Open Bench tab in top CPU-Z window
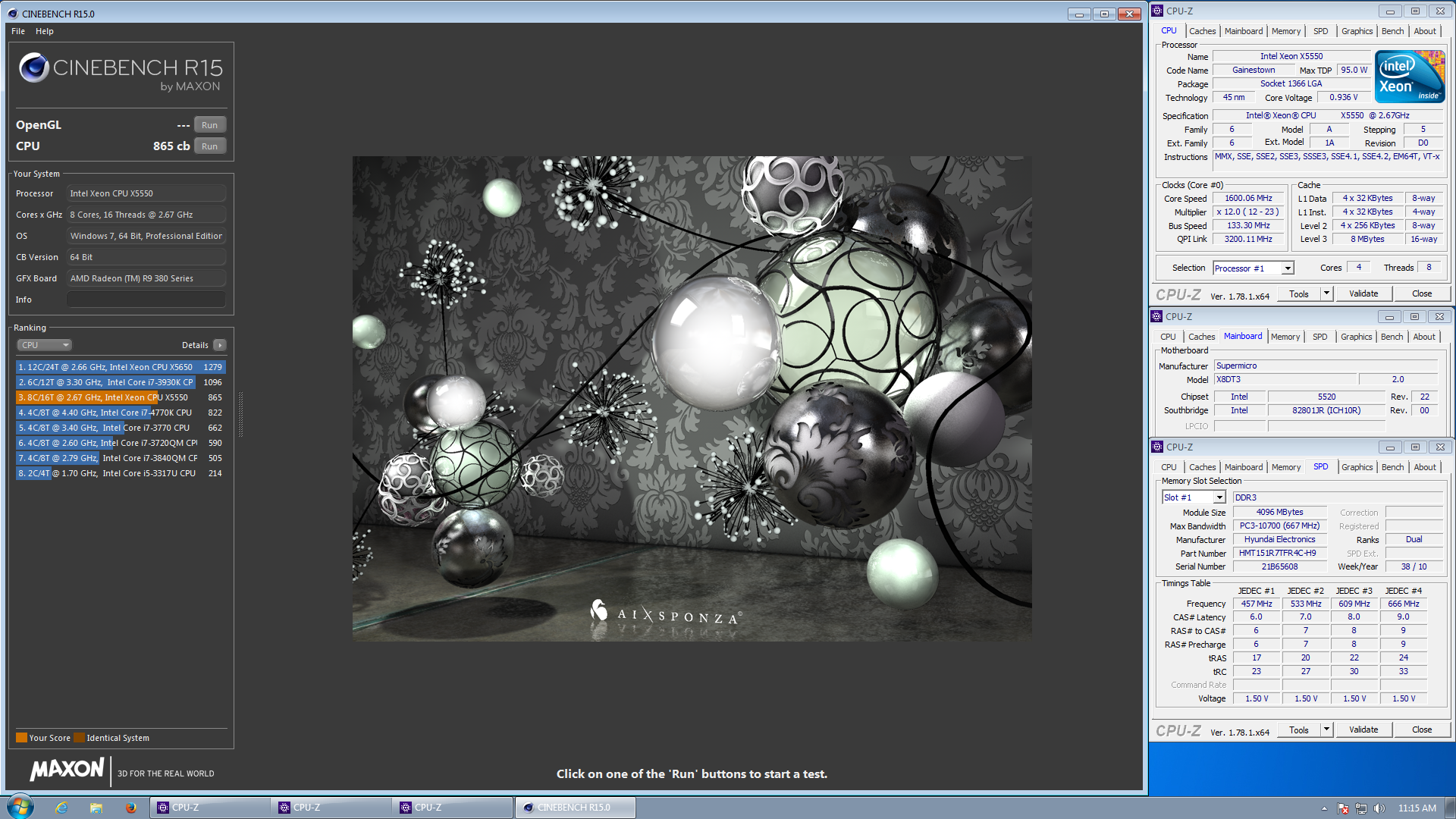Viewport: 1456px width, 819px height. coord(1392,31)
